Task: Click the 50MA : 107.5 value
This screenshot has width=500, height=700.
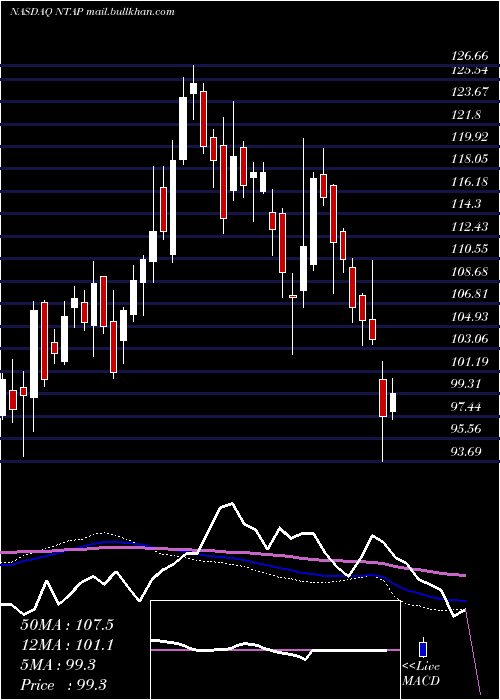Action: (x=67, y=625)
